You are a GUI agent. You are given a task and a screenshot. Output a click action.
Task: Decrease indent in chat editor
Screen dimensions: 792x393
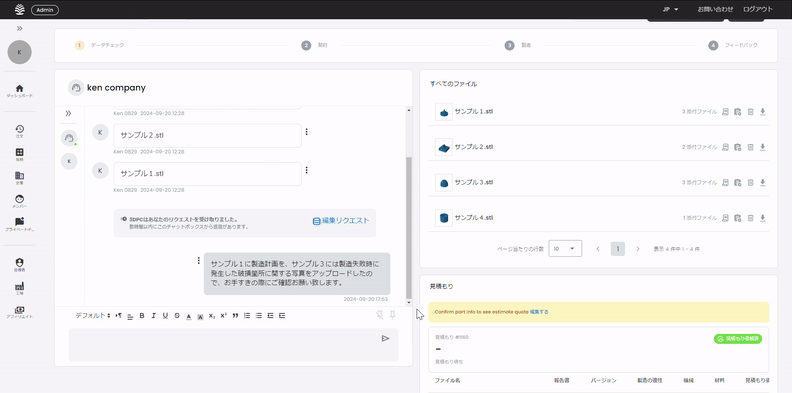click(x=270, y=316)
